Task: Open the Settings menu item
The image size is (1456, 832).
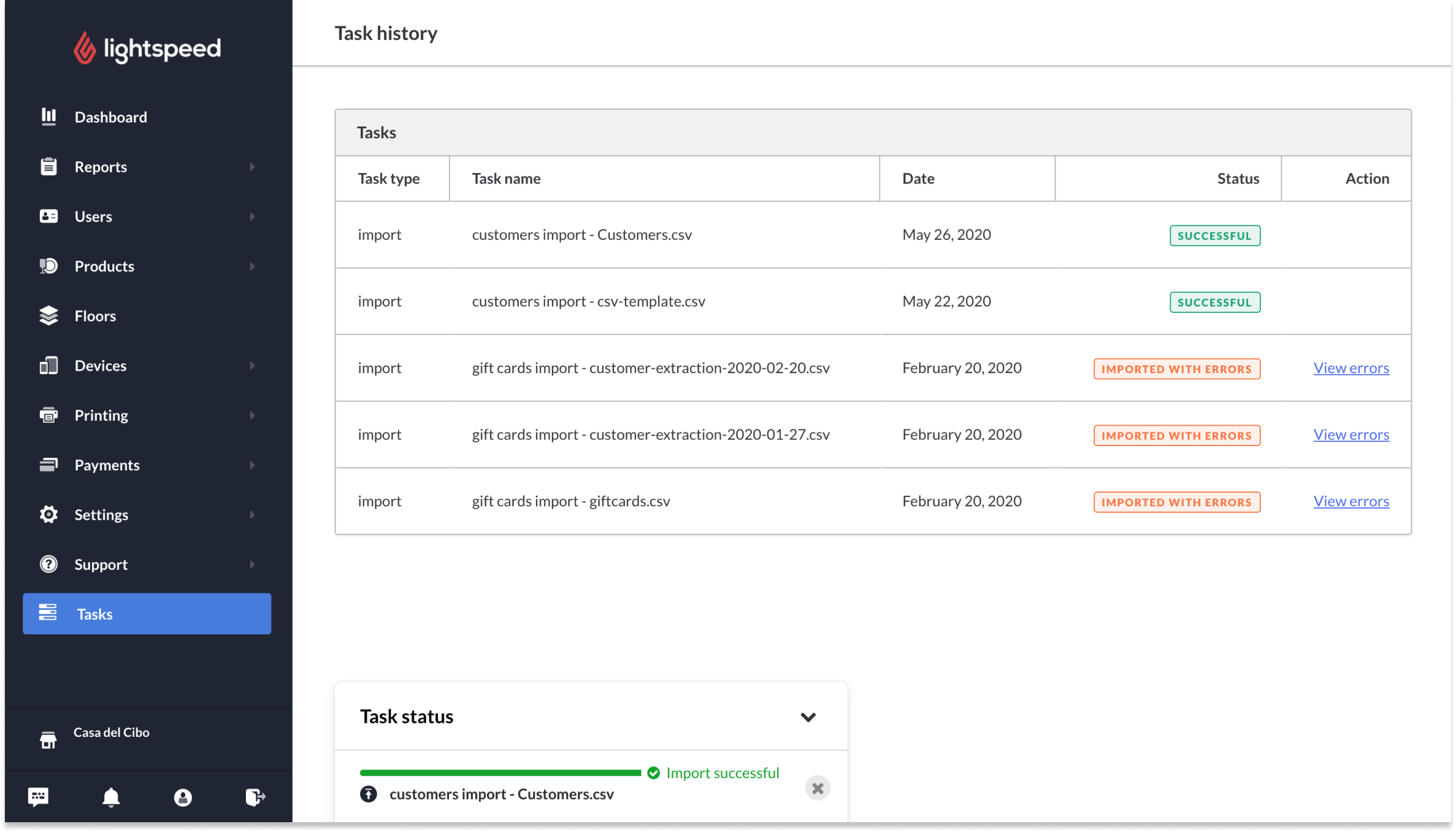Action: [147, 514]
